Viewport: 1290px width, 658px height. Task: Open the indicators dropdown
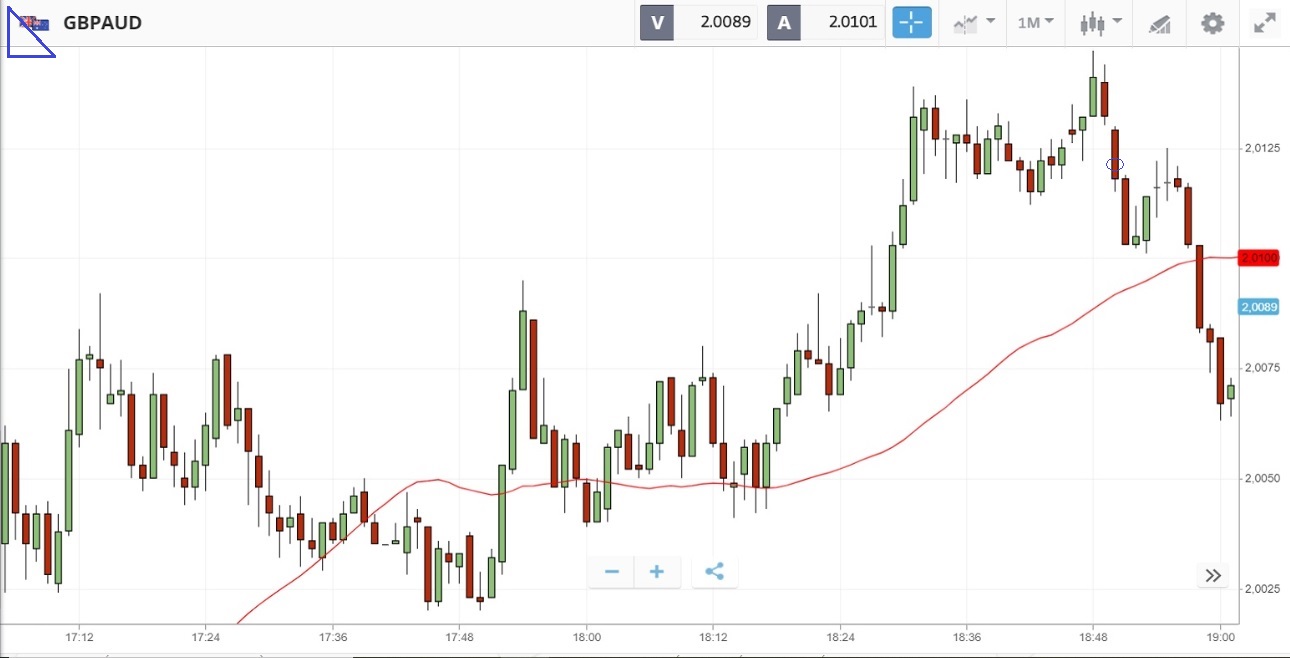(x=974, y=22)
